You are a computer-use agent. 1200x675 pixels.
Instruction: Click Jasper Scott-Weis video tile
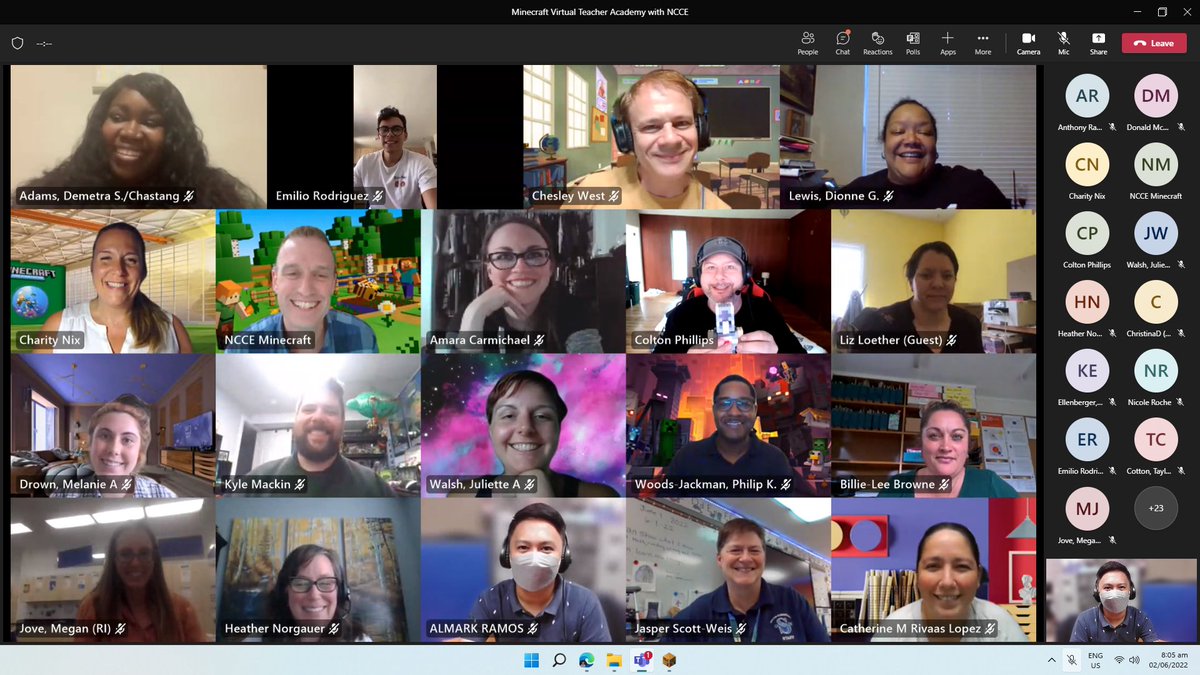point(728,570)
